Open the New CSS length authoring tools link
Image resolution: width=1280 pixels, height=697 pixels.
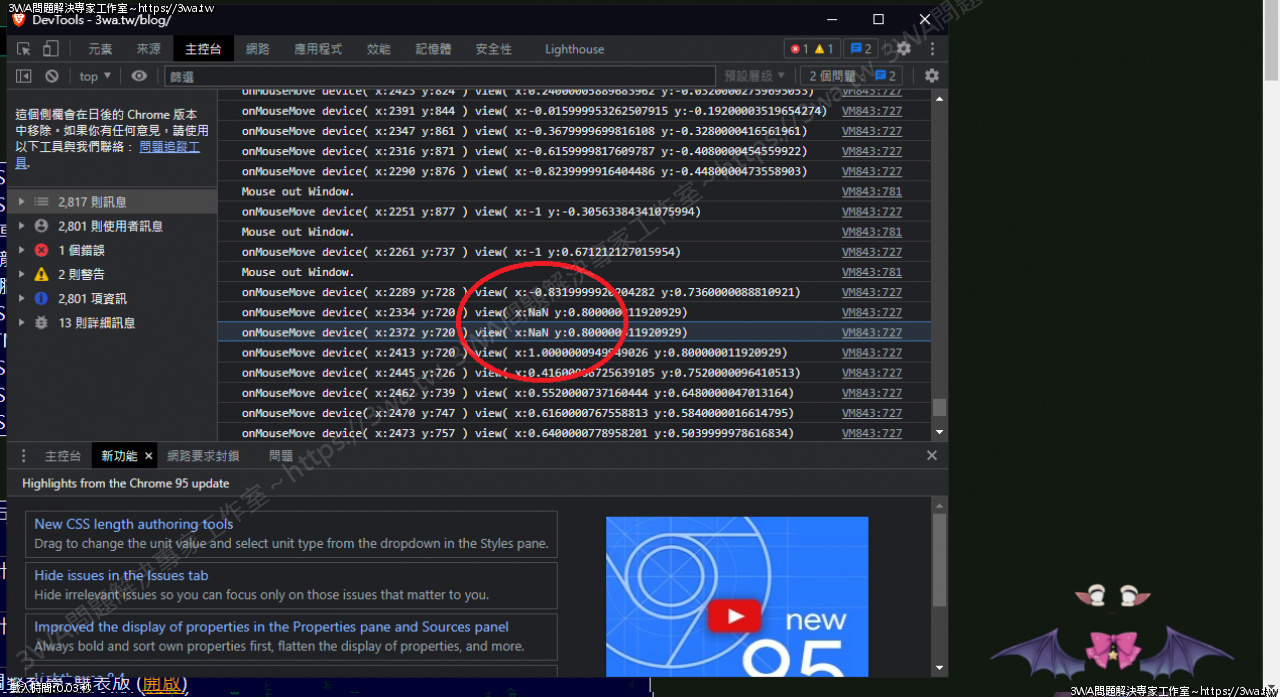point(133,524)
